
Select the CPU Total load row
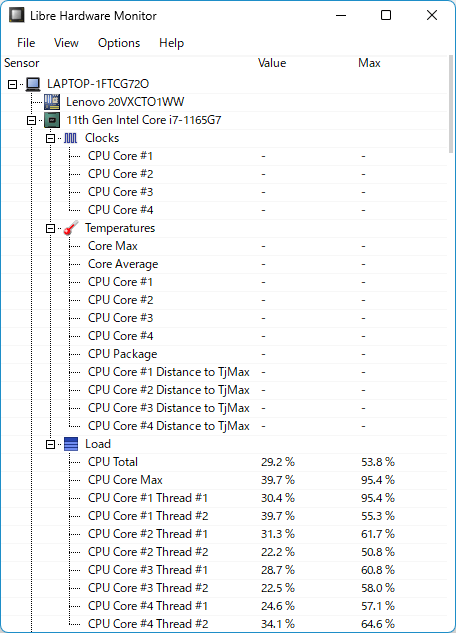point(224,462)
